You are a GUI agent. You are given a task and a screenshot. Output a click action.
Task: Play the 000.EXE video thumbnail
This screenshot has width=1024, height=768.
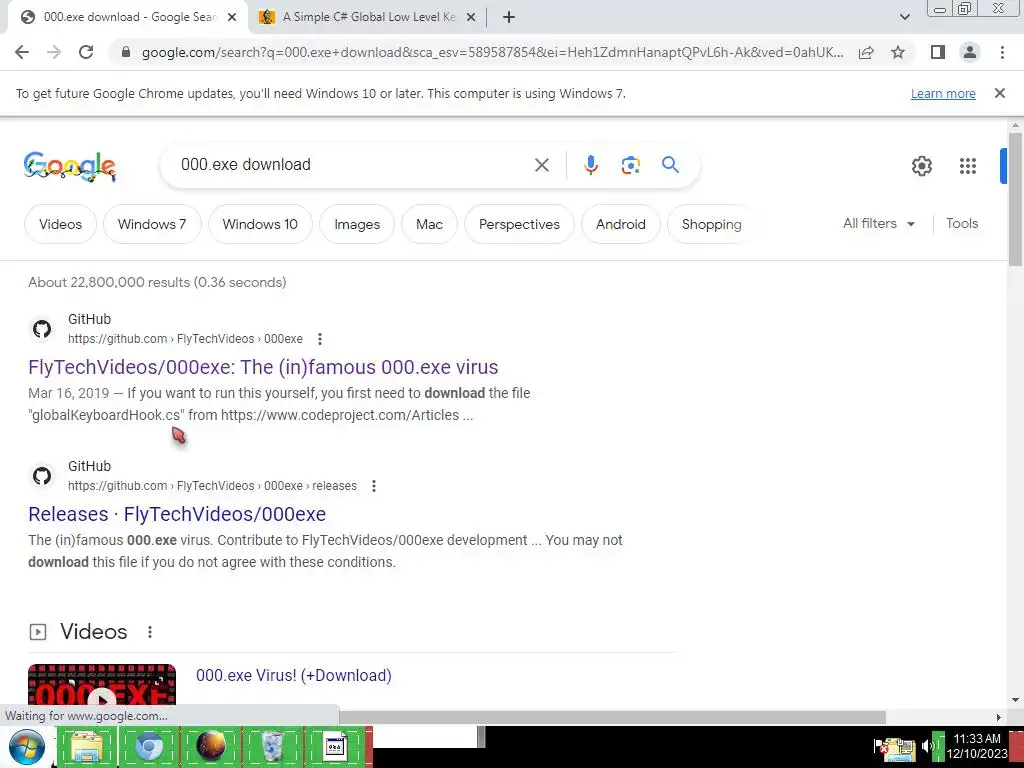[102, 686]
